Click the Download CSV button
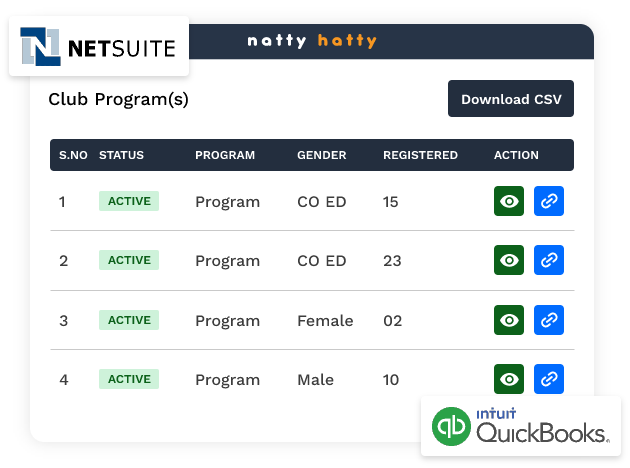The height and width of the screenshot is (468, 630). 510,99
